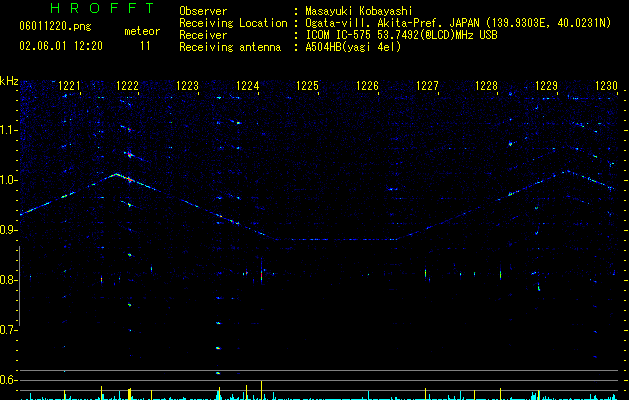
Task: Click the HROFFT title text
Action: [102, 8]
